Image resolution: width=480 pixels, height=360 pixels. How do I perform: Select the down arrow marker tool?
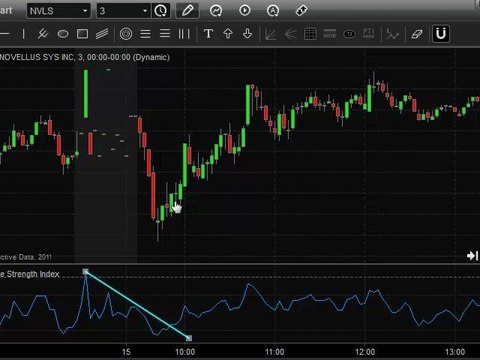247,34
